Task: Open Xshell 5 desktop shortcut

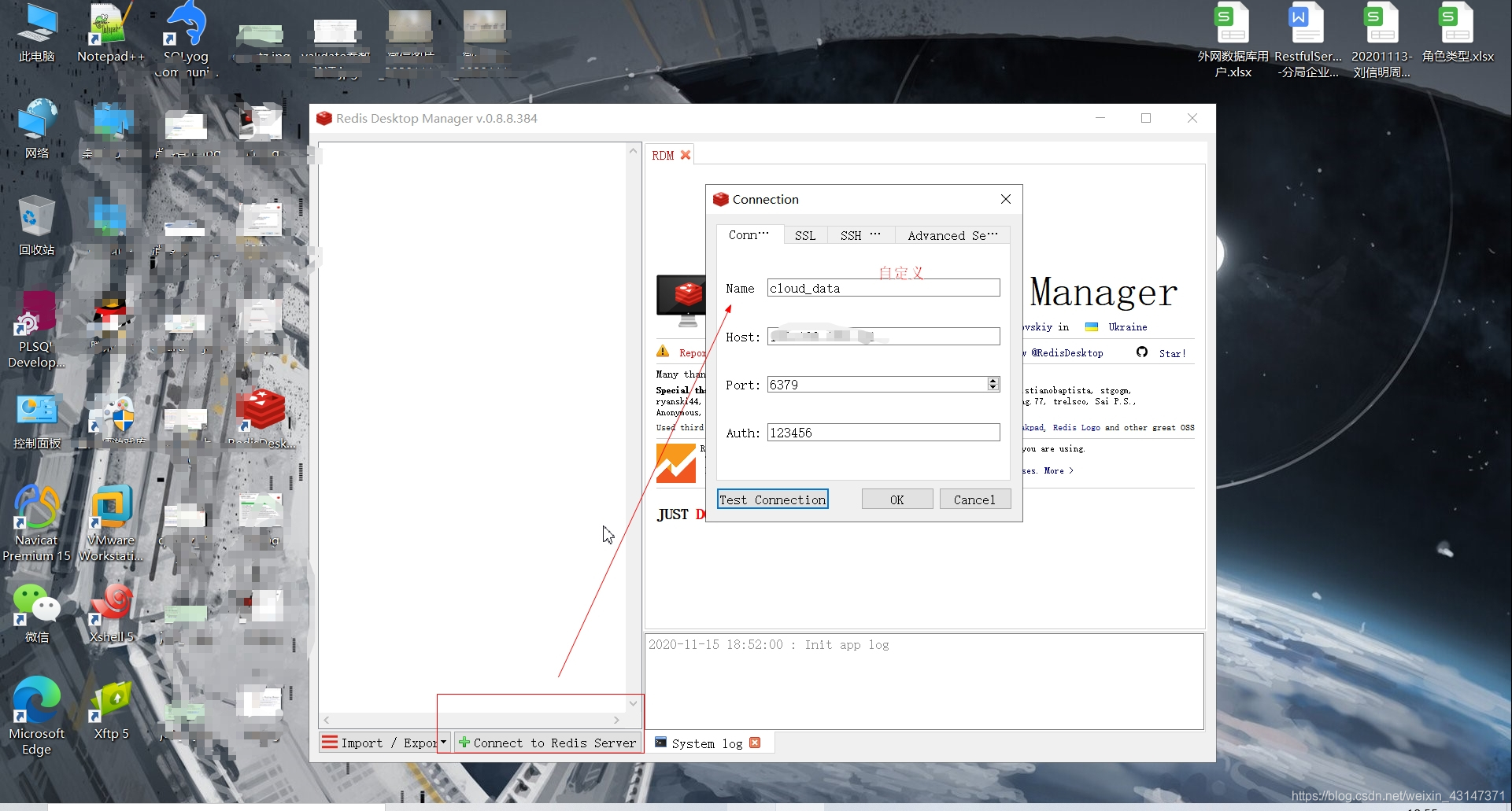Action: tap(111, 614)
